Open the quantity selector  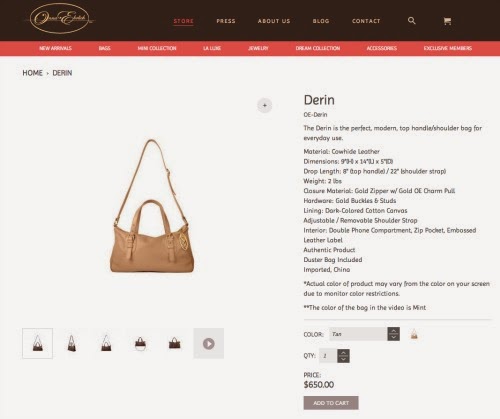pyautogui.click(x=334, y=356)
